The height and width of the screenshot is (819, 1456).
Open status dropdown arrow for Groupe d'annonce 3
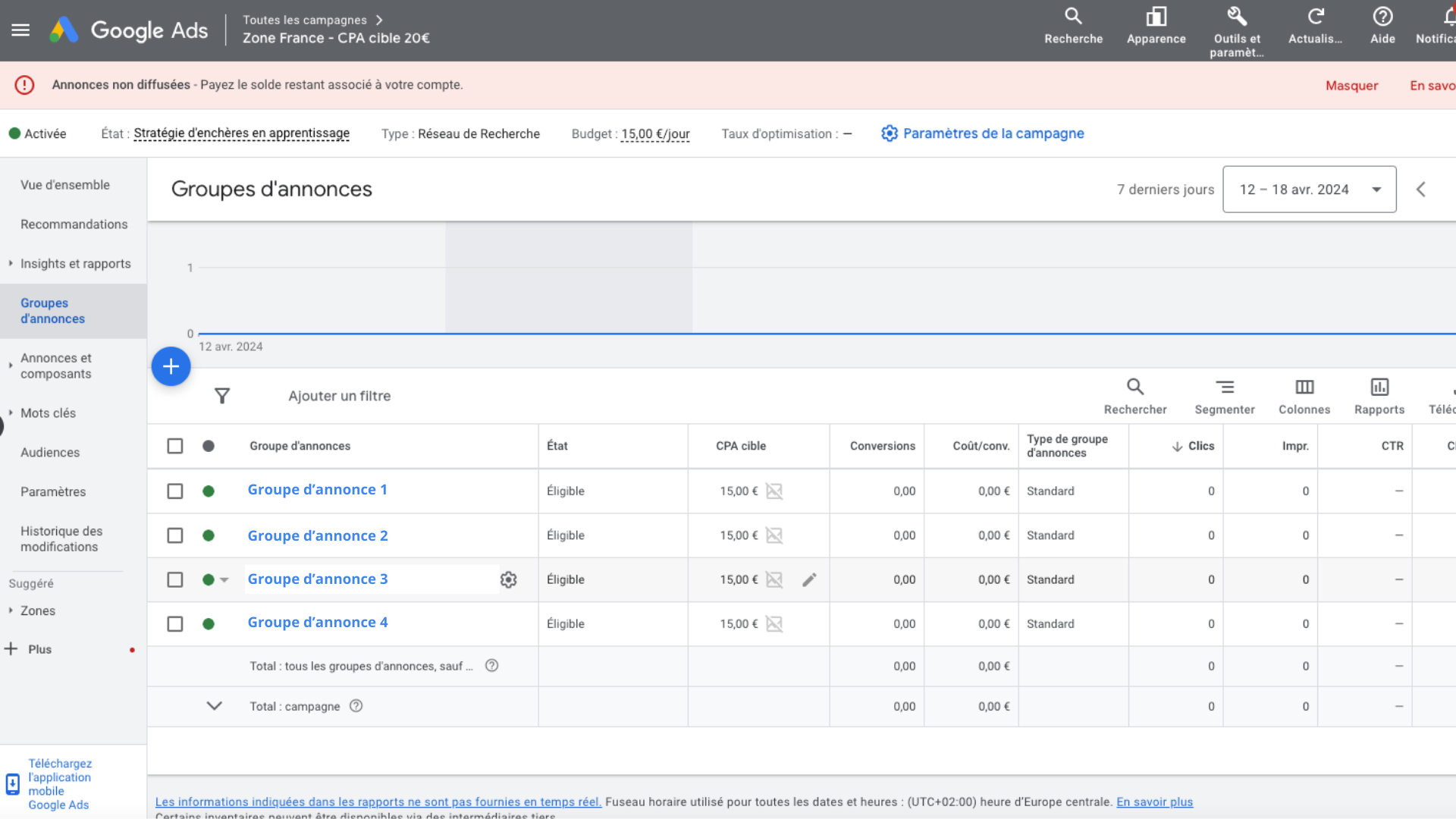coord(224,580)
